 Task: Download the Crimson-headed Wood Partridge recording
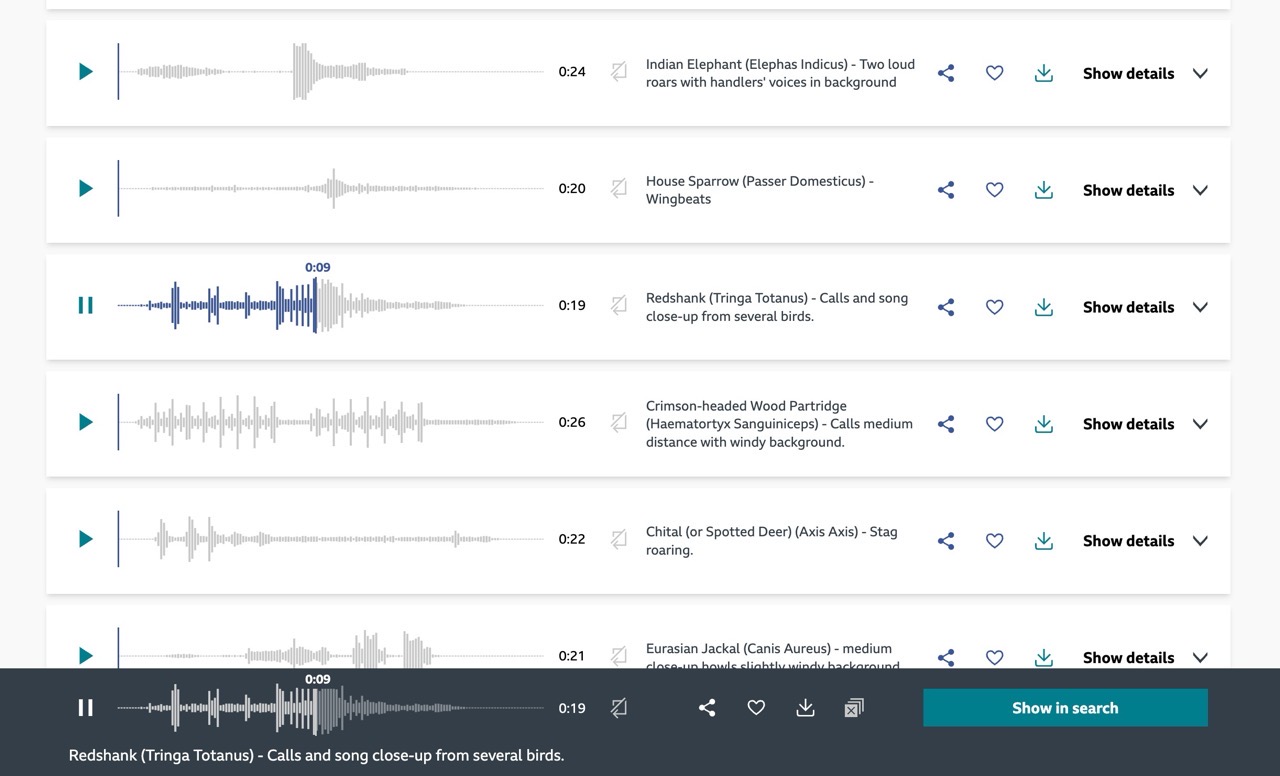click(1043, 423)
